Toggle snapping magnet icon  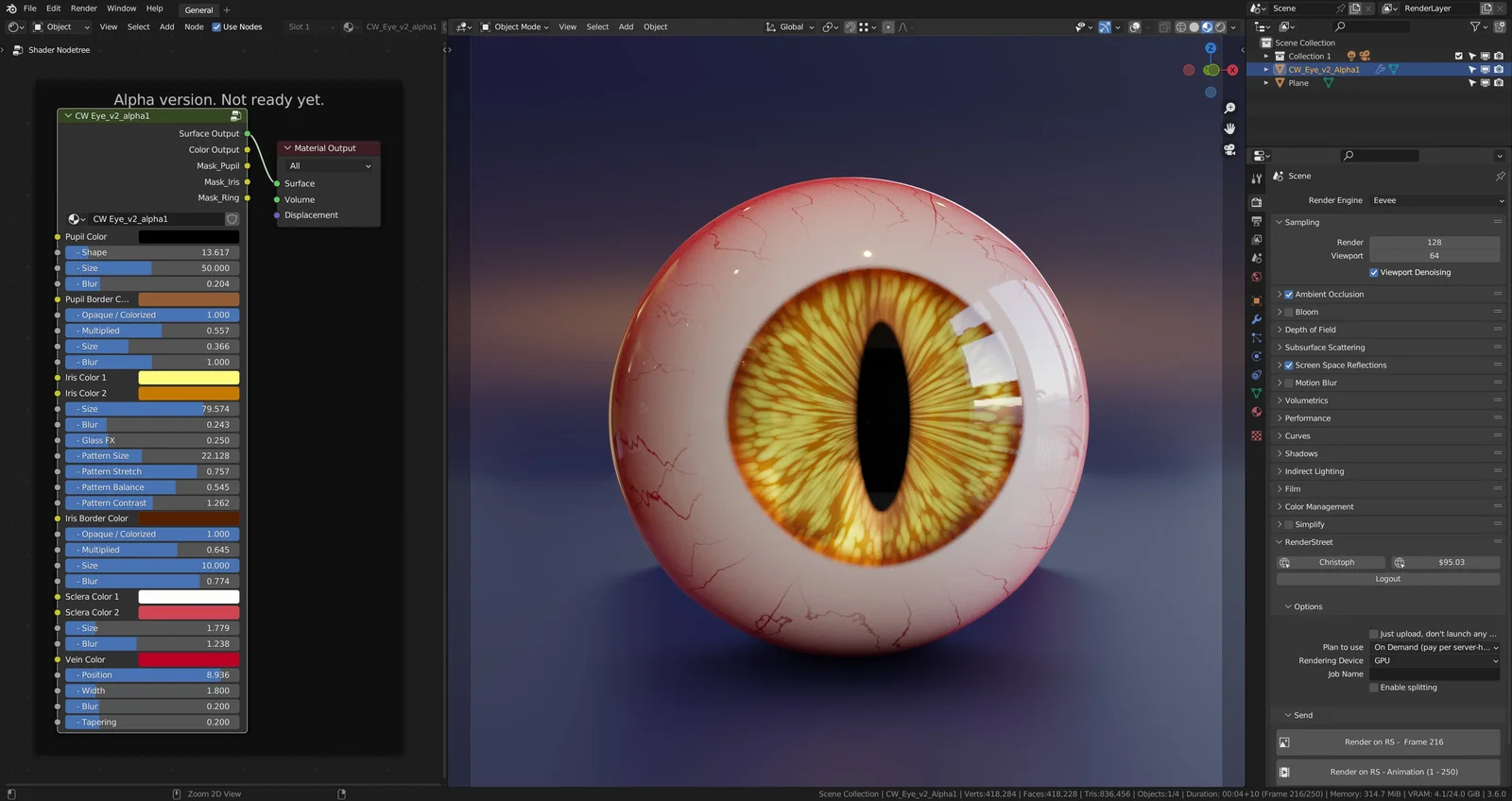click(x=850, y=27)
